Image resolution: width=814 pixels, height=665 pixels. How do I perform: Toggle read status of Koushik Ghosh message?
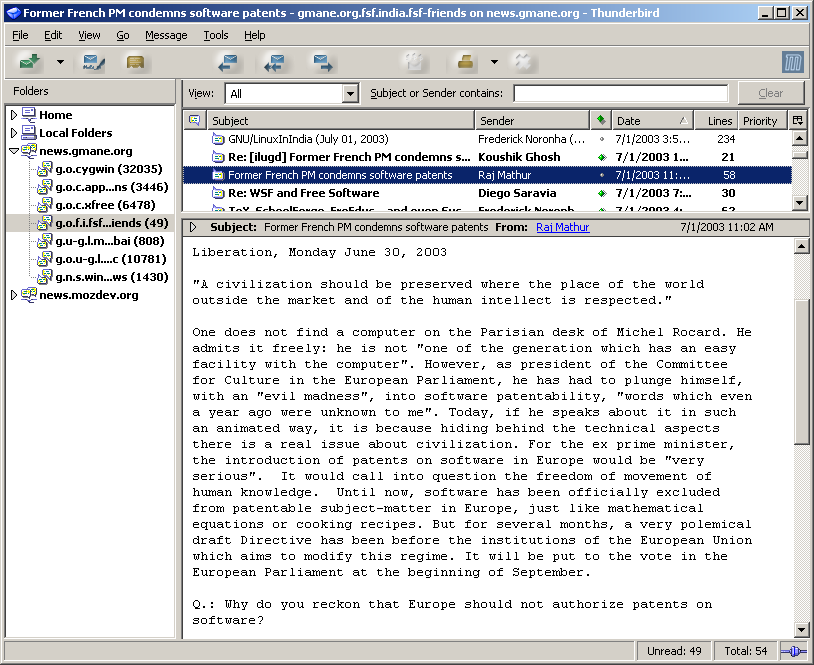(x=601, y=158)
